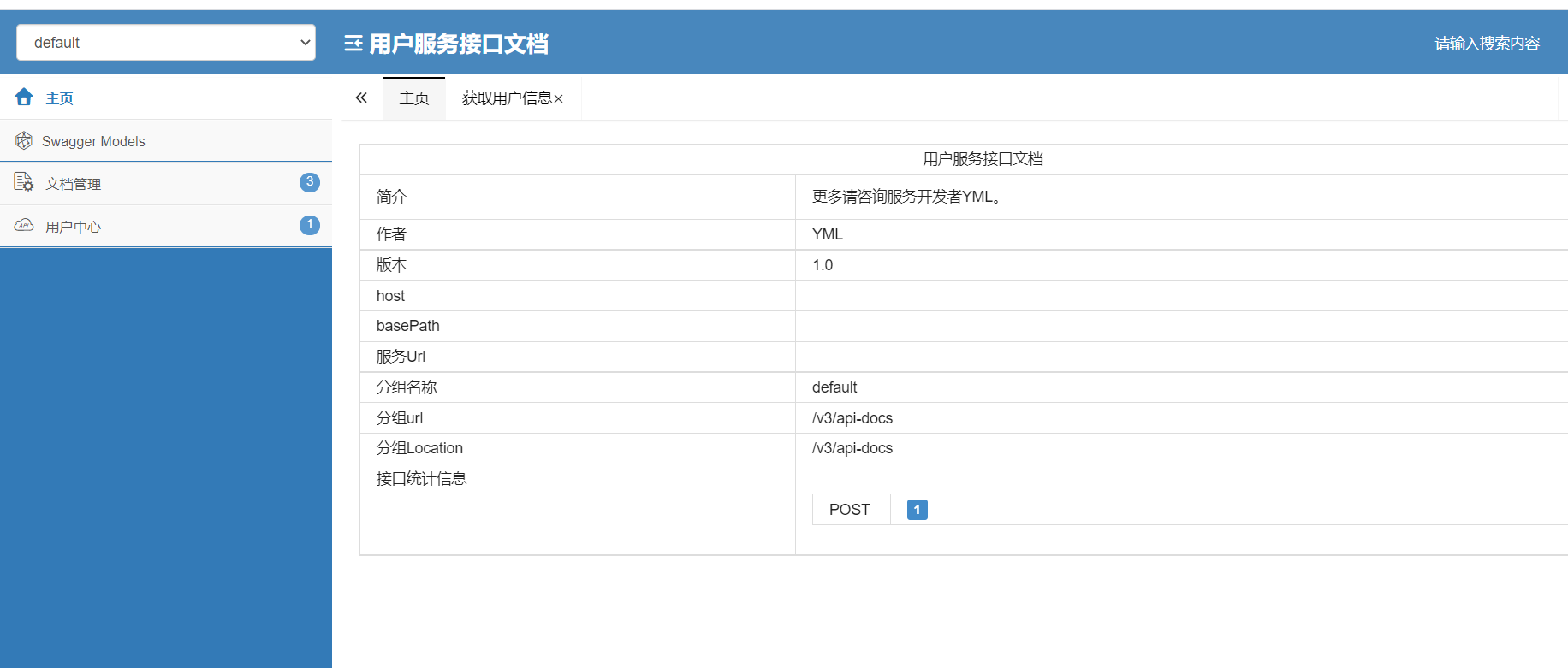This screenshot has width=1568, height=668.
Task: Close the 获取用户信息 tab
Action: tap(558, 99)
